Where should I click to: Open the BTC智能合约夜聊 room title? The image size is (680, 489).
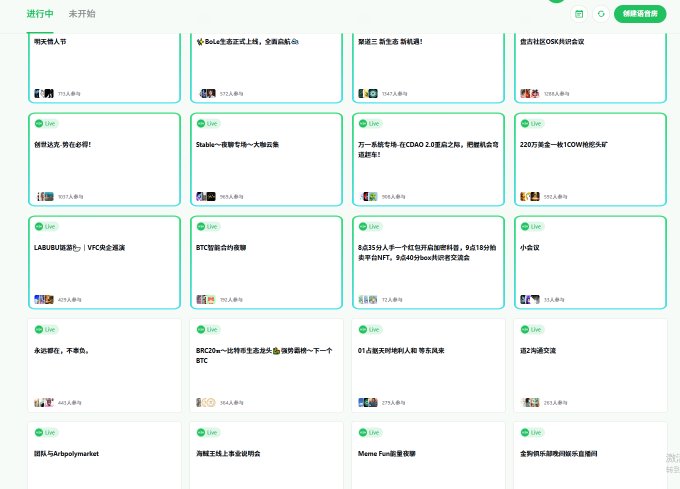221,248
